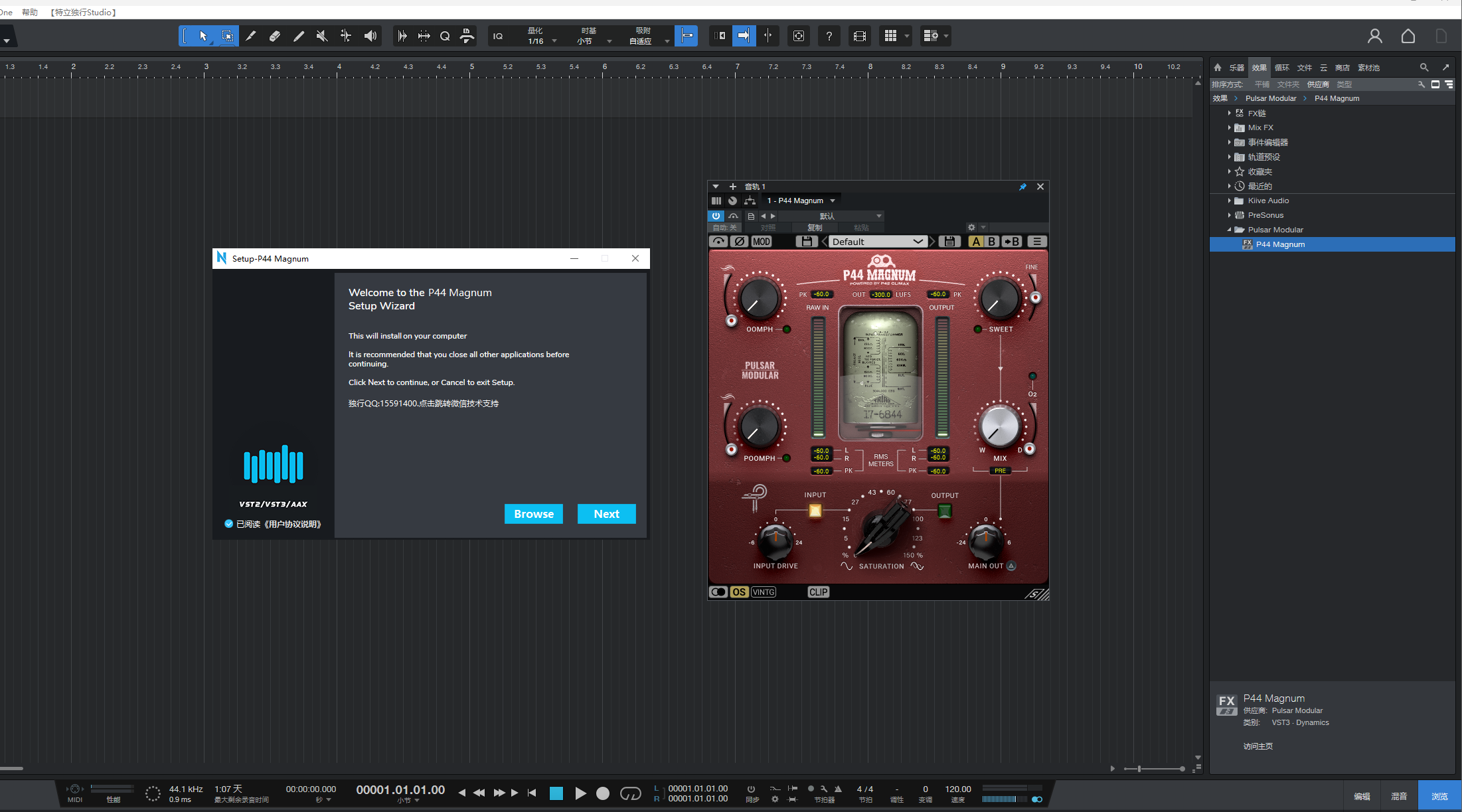The image size is (1462, 812).
Task: Click the Next button in setup wizard
Action: click(x=606, y=514)
